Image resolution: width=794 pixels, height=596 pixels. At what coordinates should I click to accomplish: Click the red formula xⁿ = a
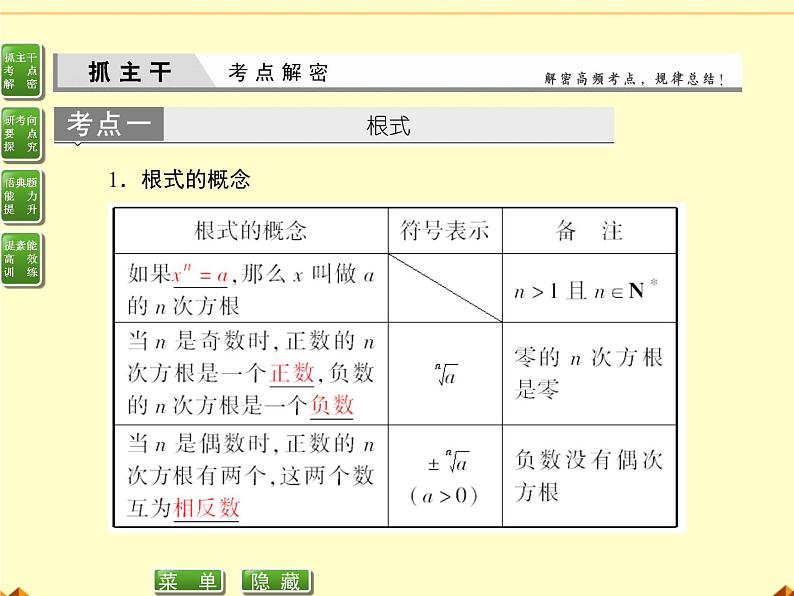(x=200, y=274)
